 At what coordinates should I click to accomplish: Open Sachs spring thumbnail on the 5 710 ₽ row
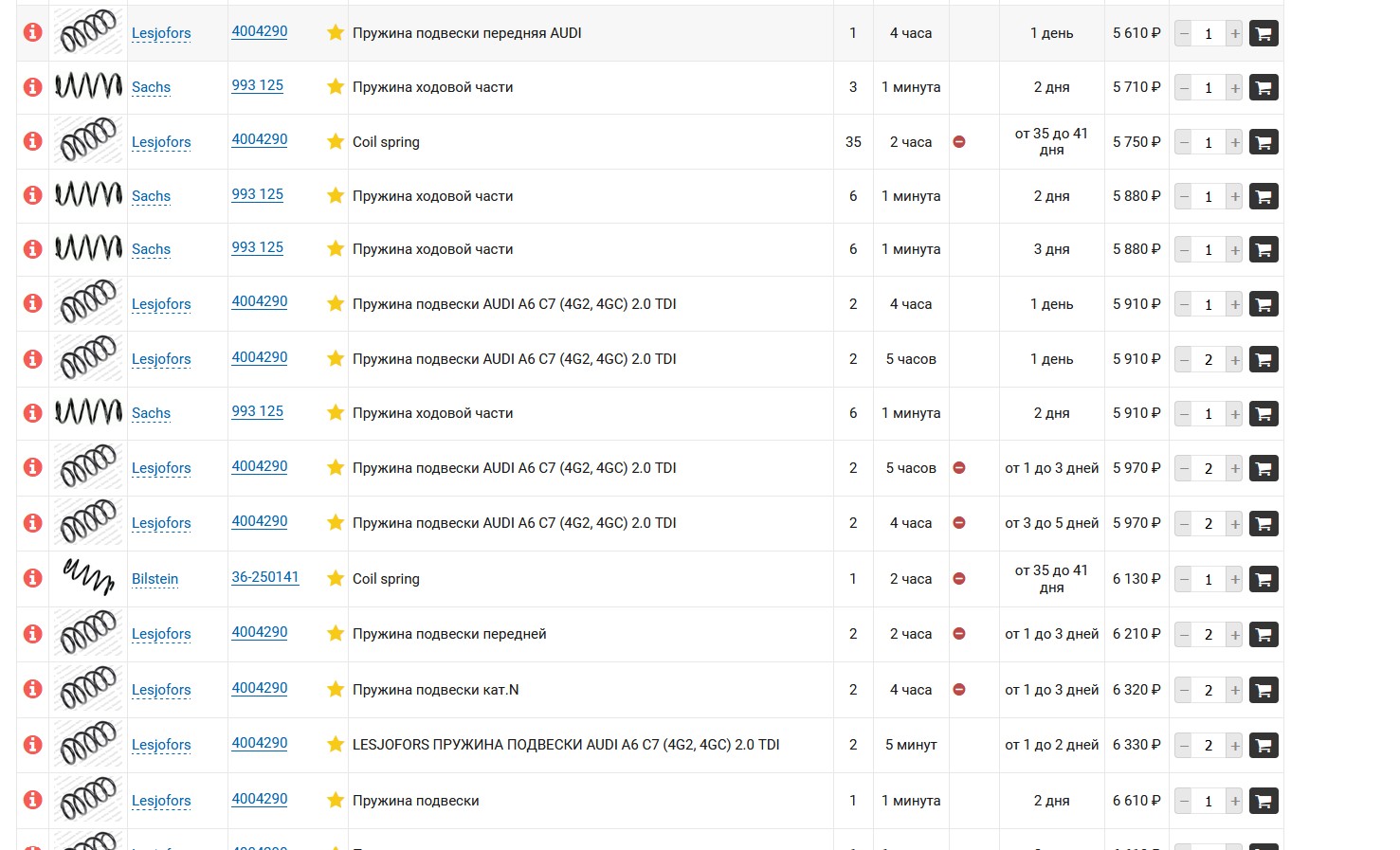coord(88,86)
